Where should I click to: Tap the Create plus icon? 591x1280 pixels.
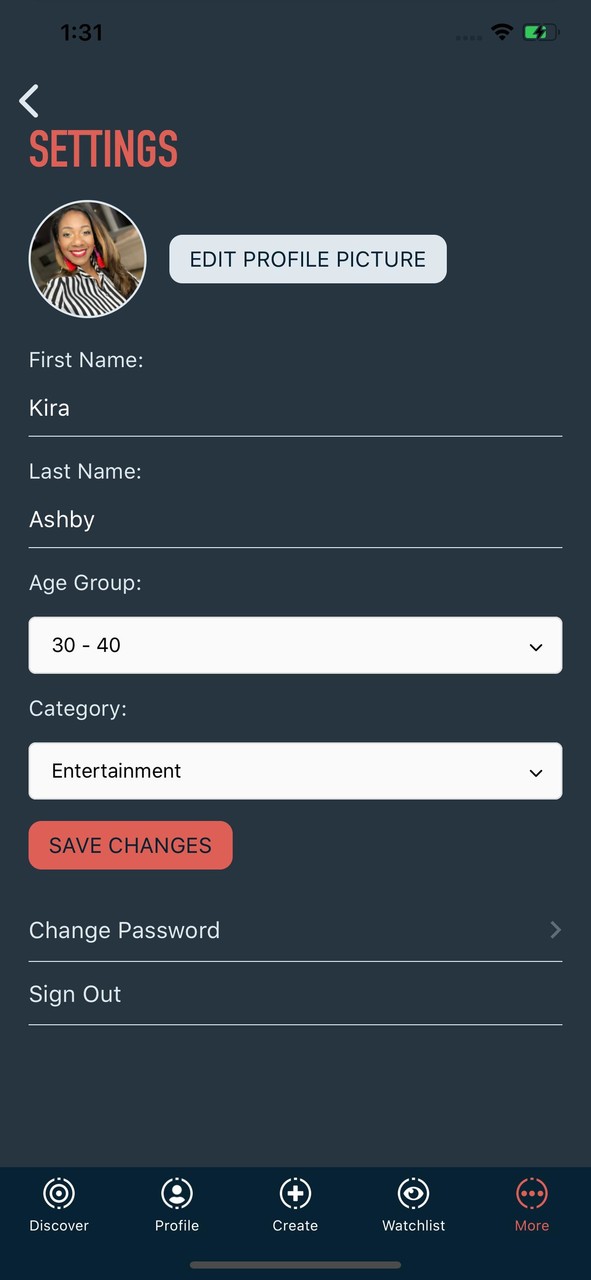(x=295, y=1194)
